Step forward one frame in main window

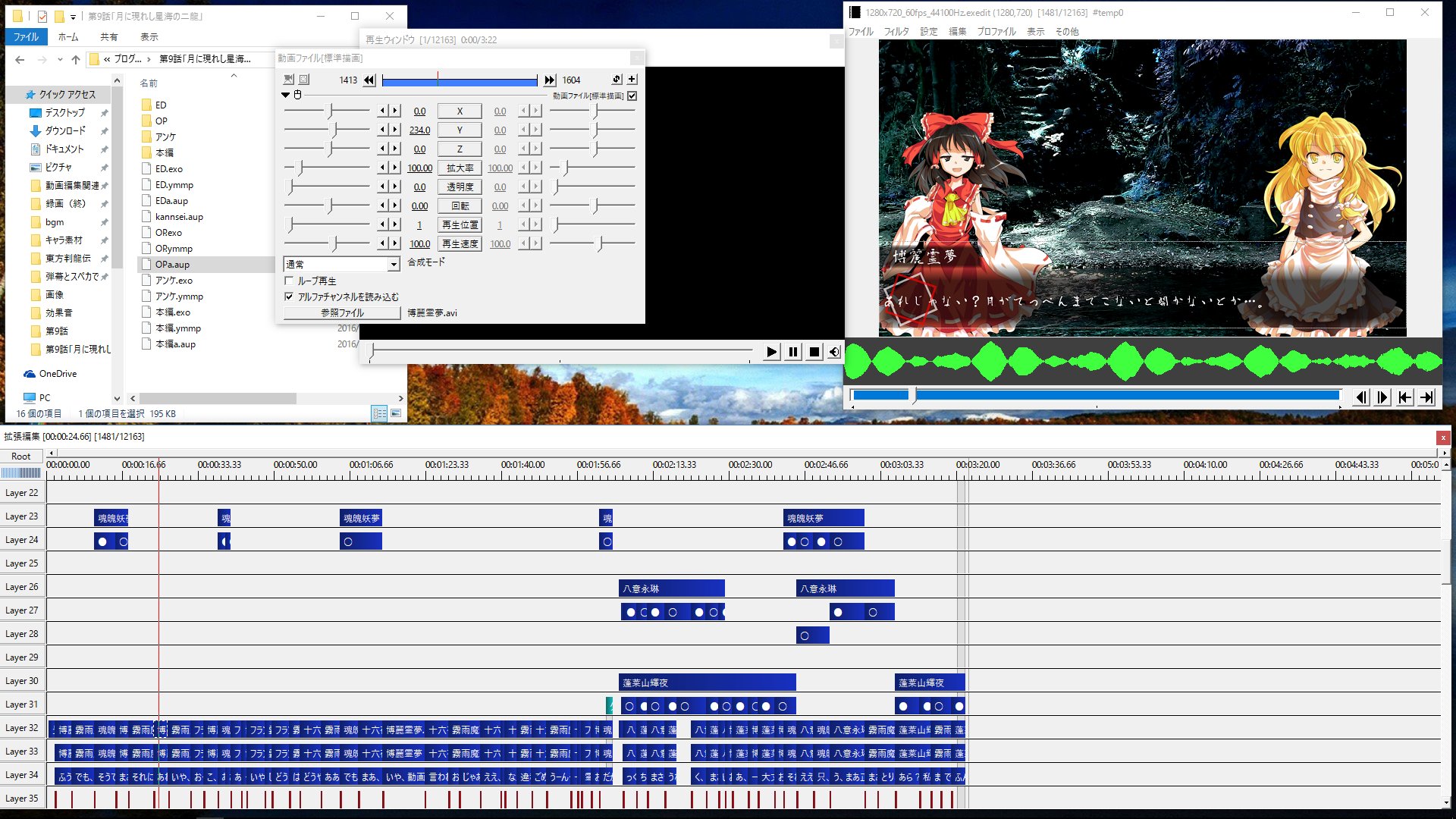click(x=1382, y=397)
